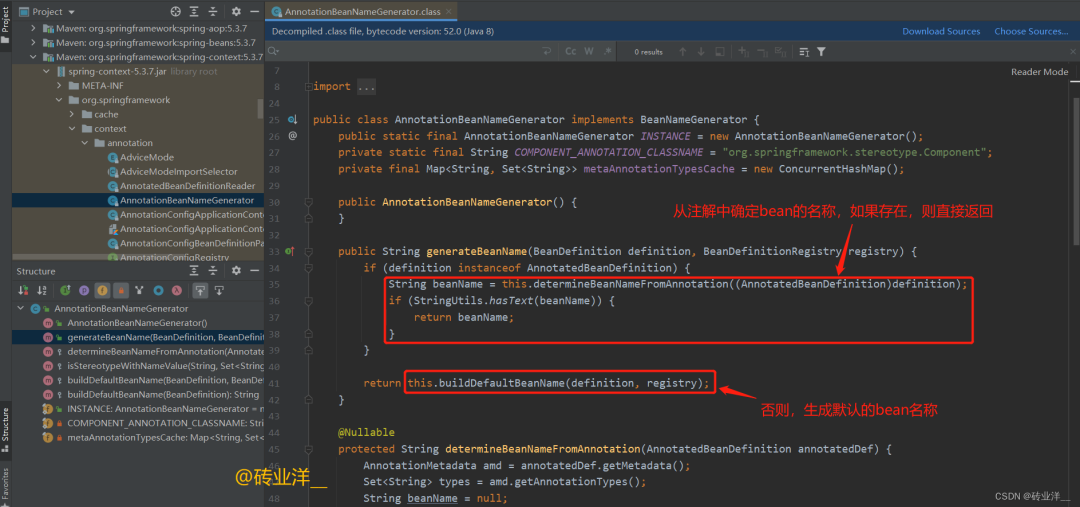
Task: Toggle Regex option in search bar
Action: pyautogui.click(x=608, y=51)
